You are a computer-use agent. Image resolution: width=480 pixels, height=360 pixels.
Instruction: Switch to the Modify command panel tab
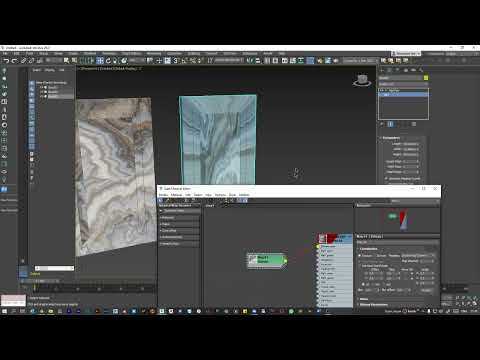click(x=390, y=70)
